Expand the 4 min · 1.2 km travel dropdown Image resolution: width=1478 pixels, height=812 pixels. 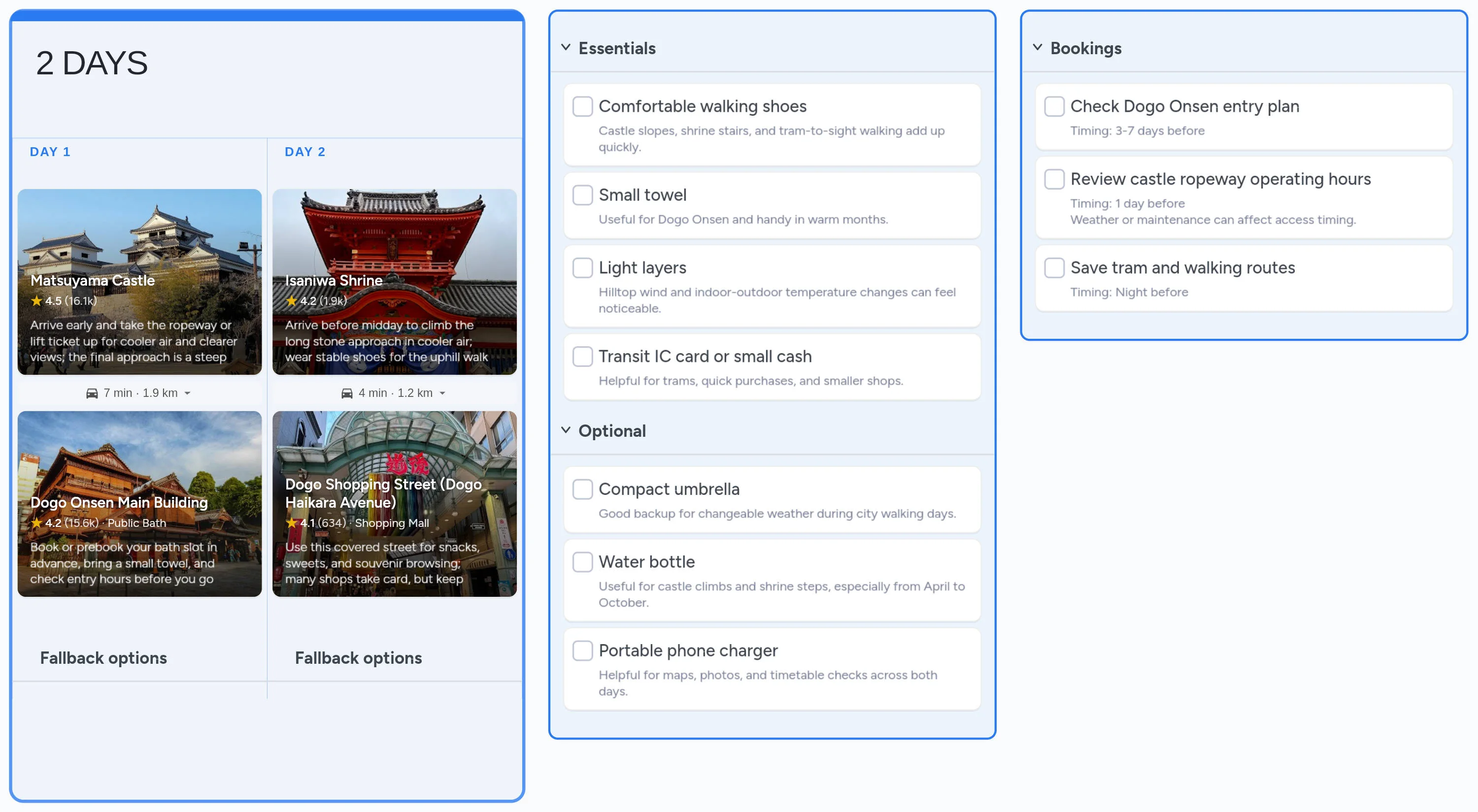(442, 393)
